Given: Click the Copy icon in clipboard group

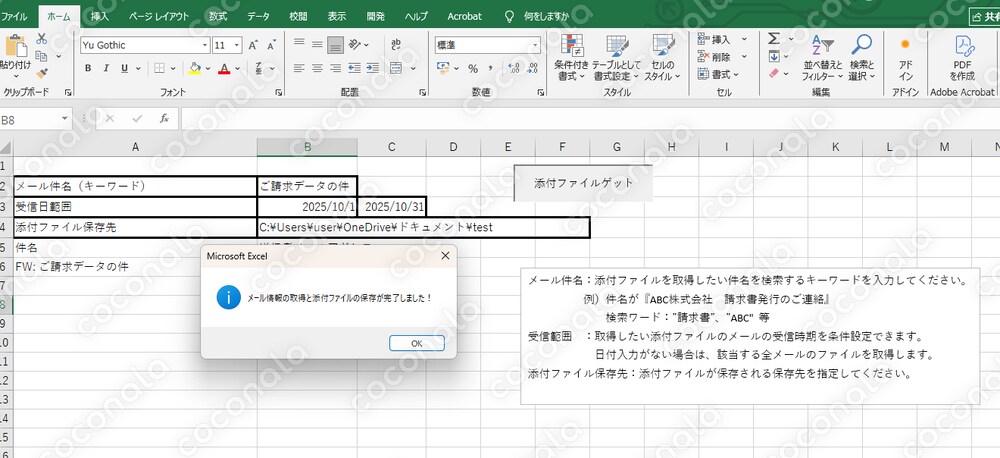Looking at the screenshot, I should click(41, 56).
